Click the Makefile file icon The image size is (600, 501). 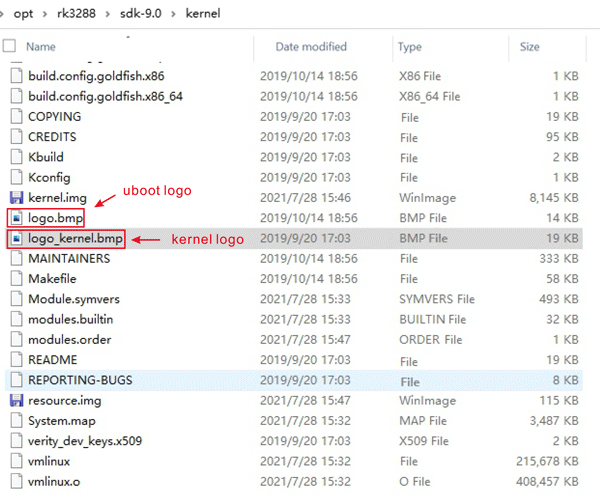(x=15, y=279)
